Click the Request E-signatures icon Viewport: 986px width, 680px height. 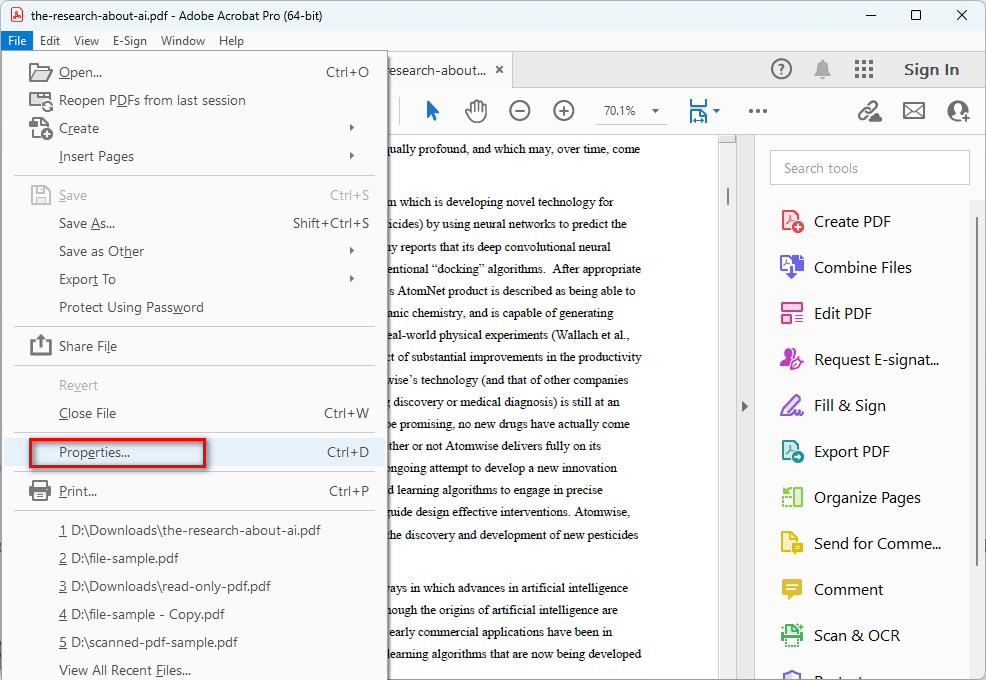point(792,359)
